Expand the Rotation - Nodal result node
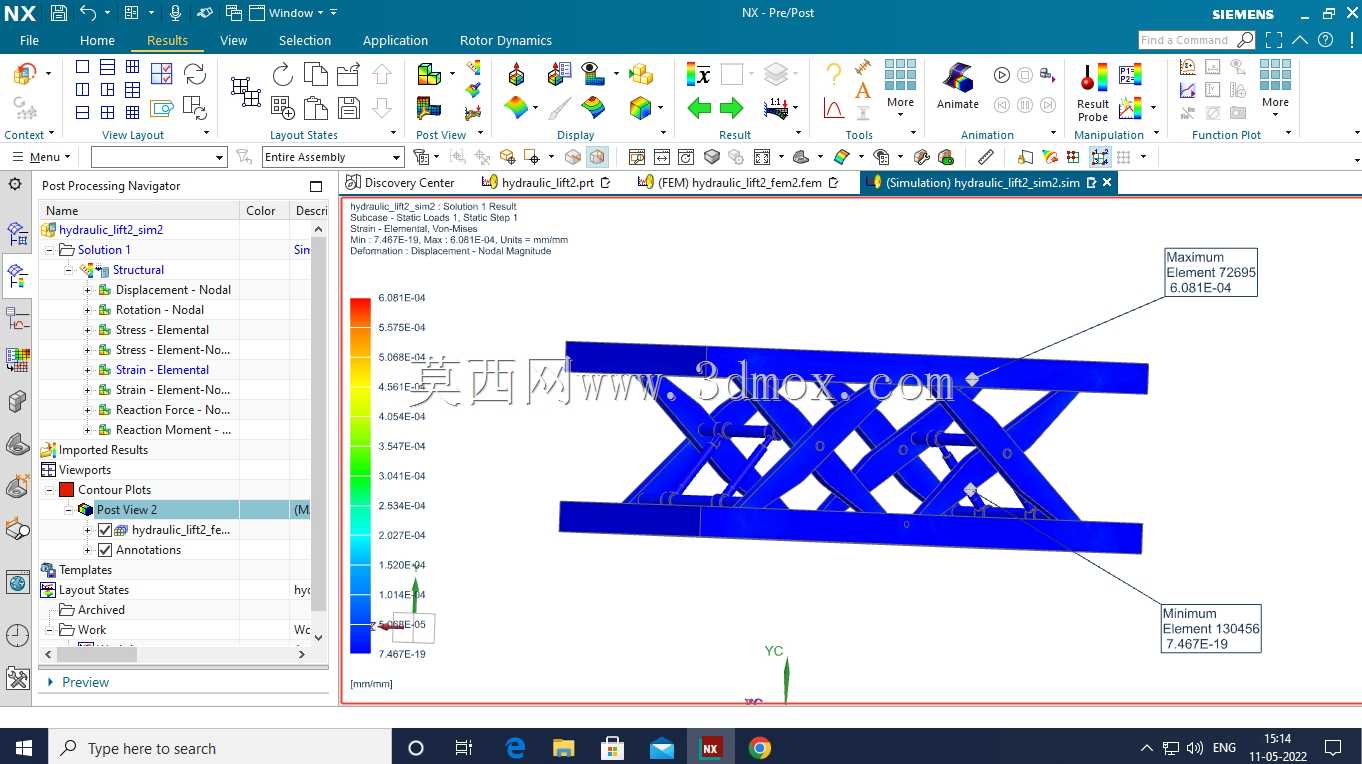Image resolution: width=1362 pixels, height=764 pixels. click(x=87, y=310)
